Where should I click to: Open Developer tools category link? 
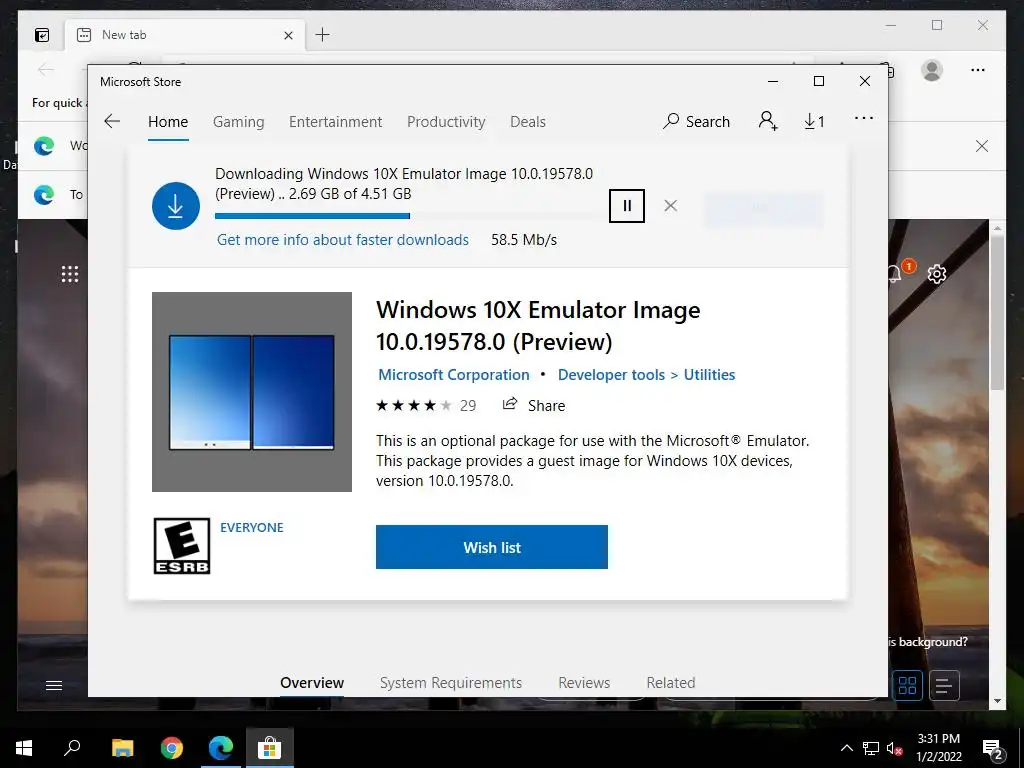(611, 375)
